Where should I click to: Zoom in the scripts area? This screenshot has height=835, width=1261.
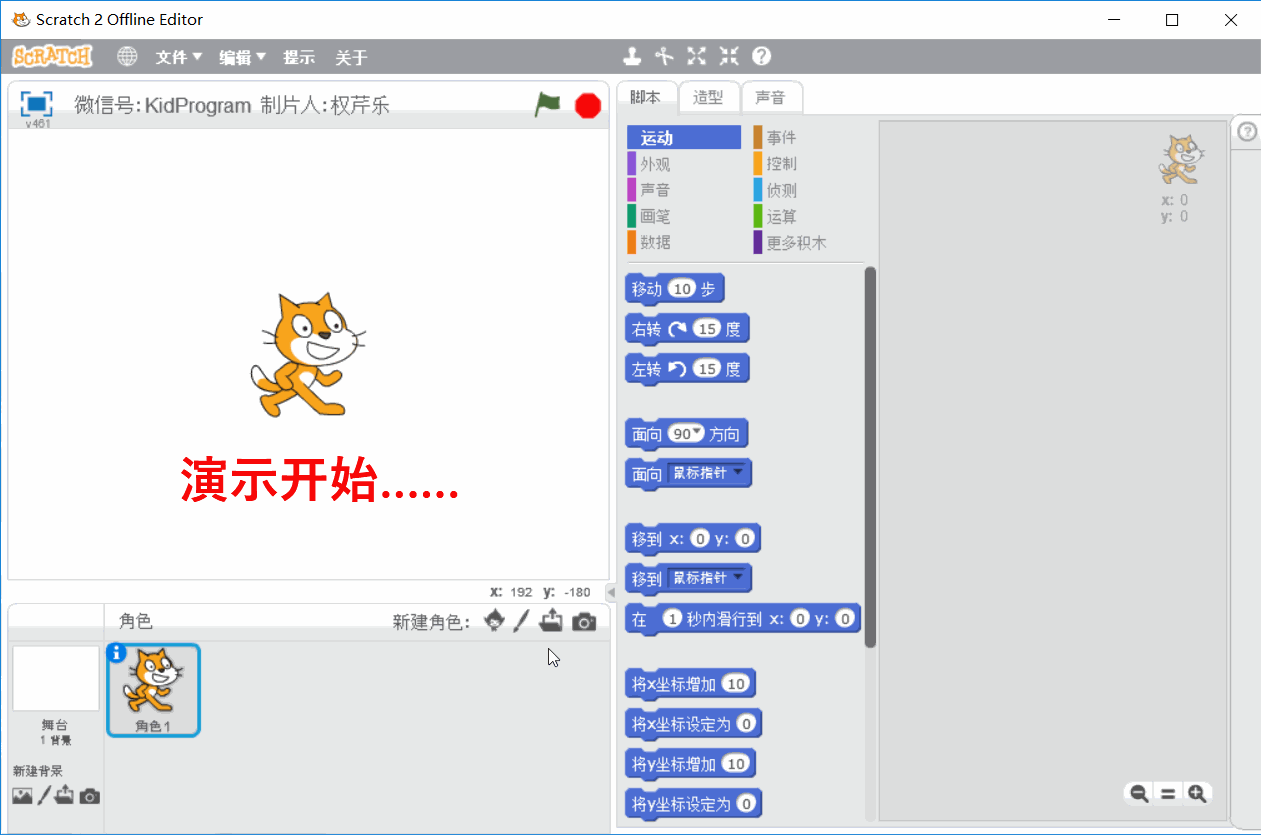(1197, 793)
